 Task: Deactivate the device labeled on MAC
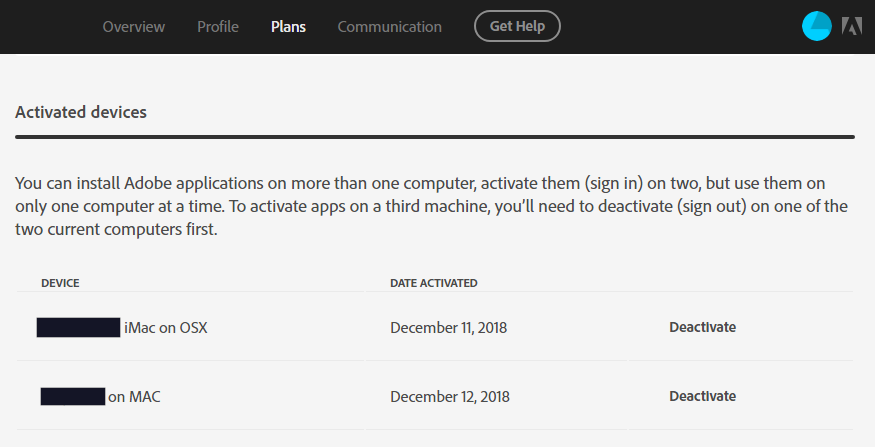[x=703, y=396]
